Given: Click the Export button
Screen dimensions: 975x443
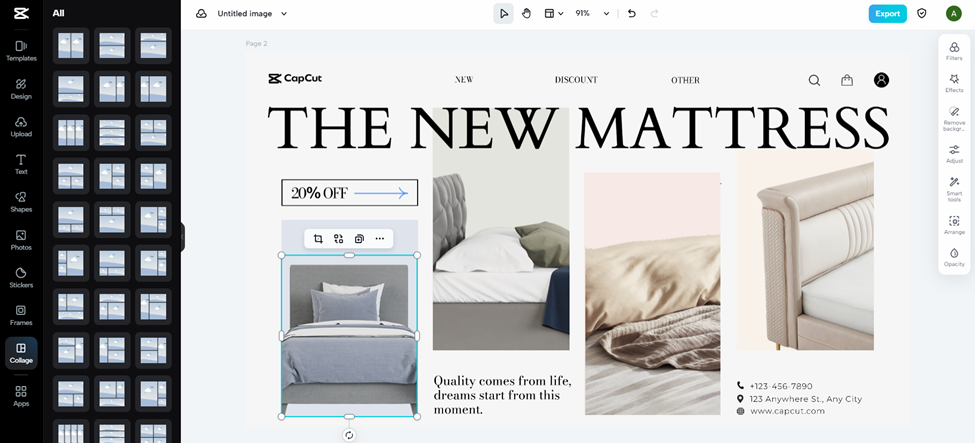Looking at the screenshot, I should pyautogui.click(x=887, y=14).
